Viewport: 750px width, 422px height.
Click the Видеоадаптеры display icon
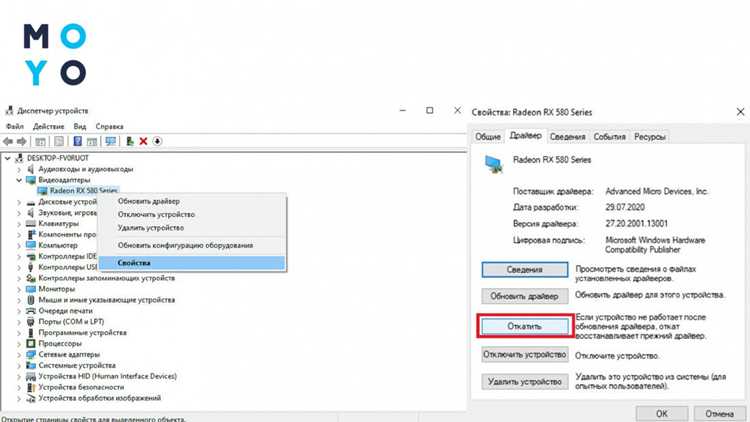pos(31,180)
